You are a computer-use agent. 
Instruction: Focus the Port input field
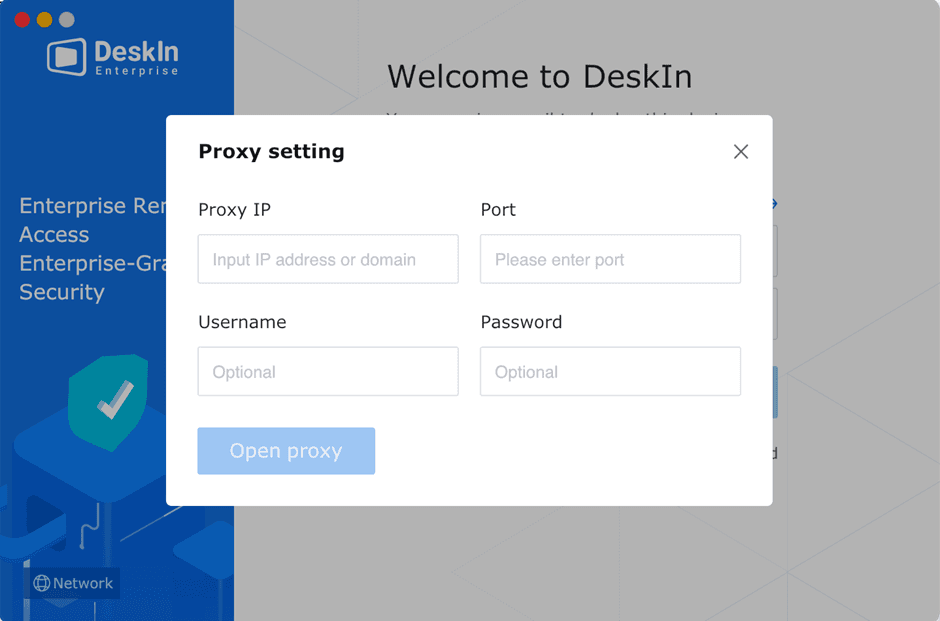(x=610, y=259)
